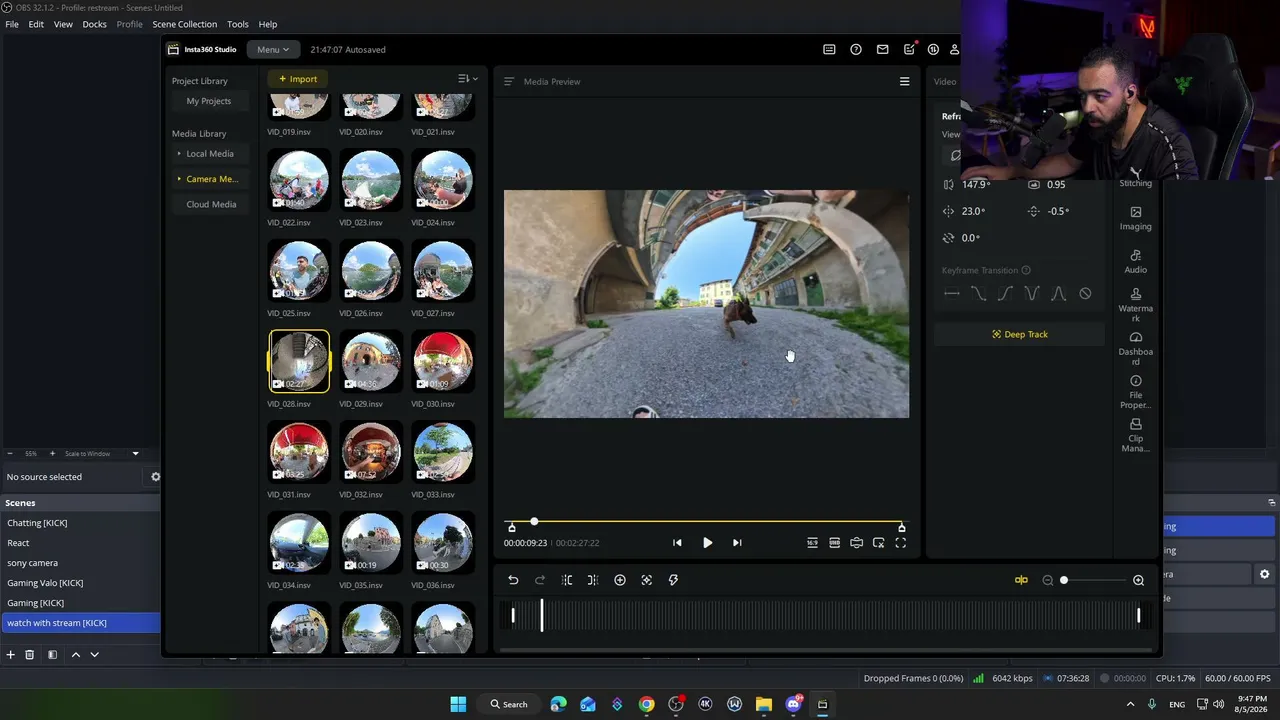Expand the Local Media section

[x=209, y=154]
